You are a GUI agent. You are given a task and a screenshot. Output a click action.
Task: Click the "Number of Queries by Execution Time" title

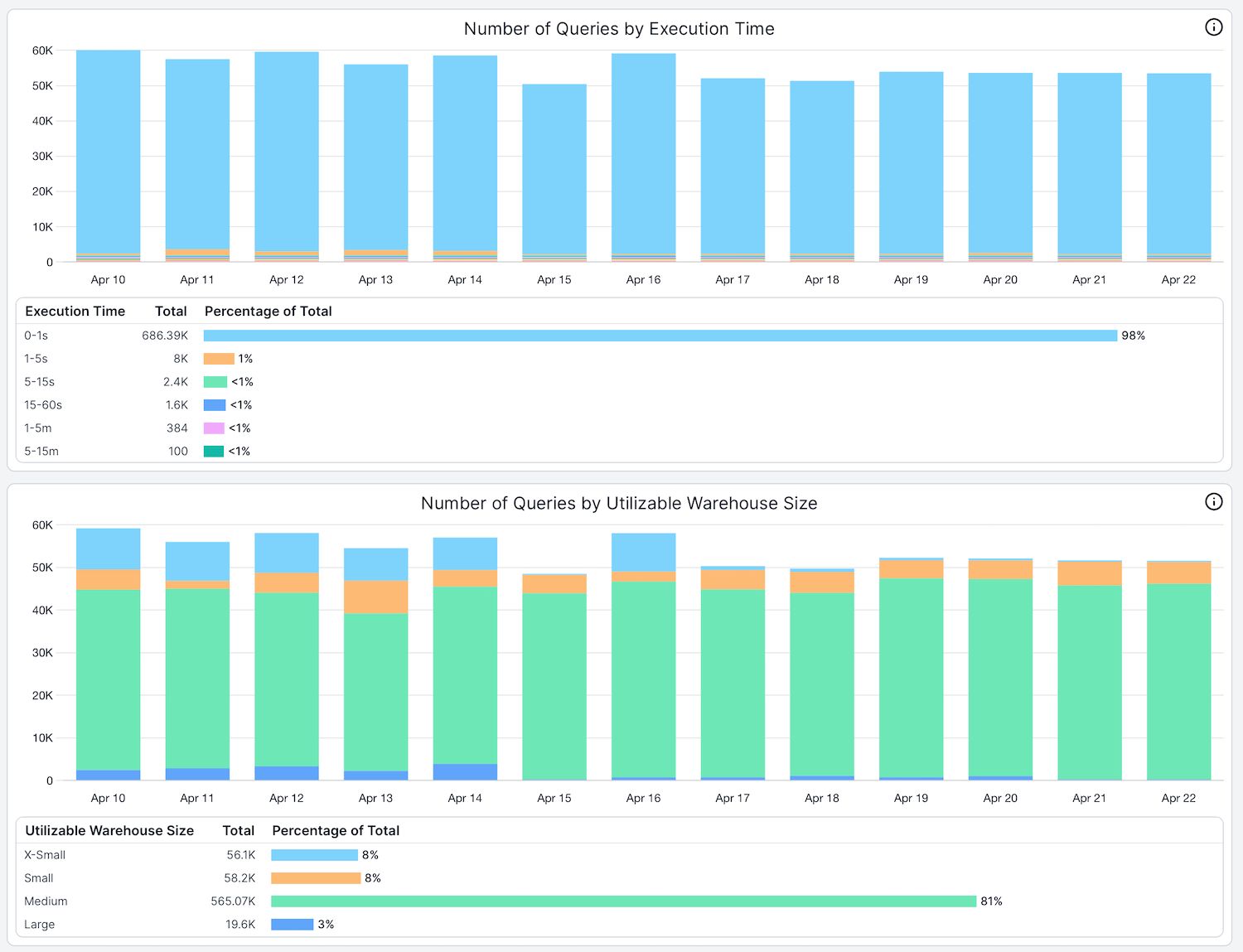pos(619,29)
